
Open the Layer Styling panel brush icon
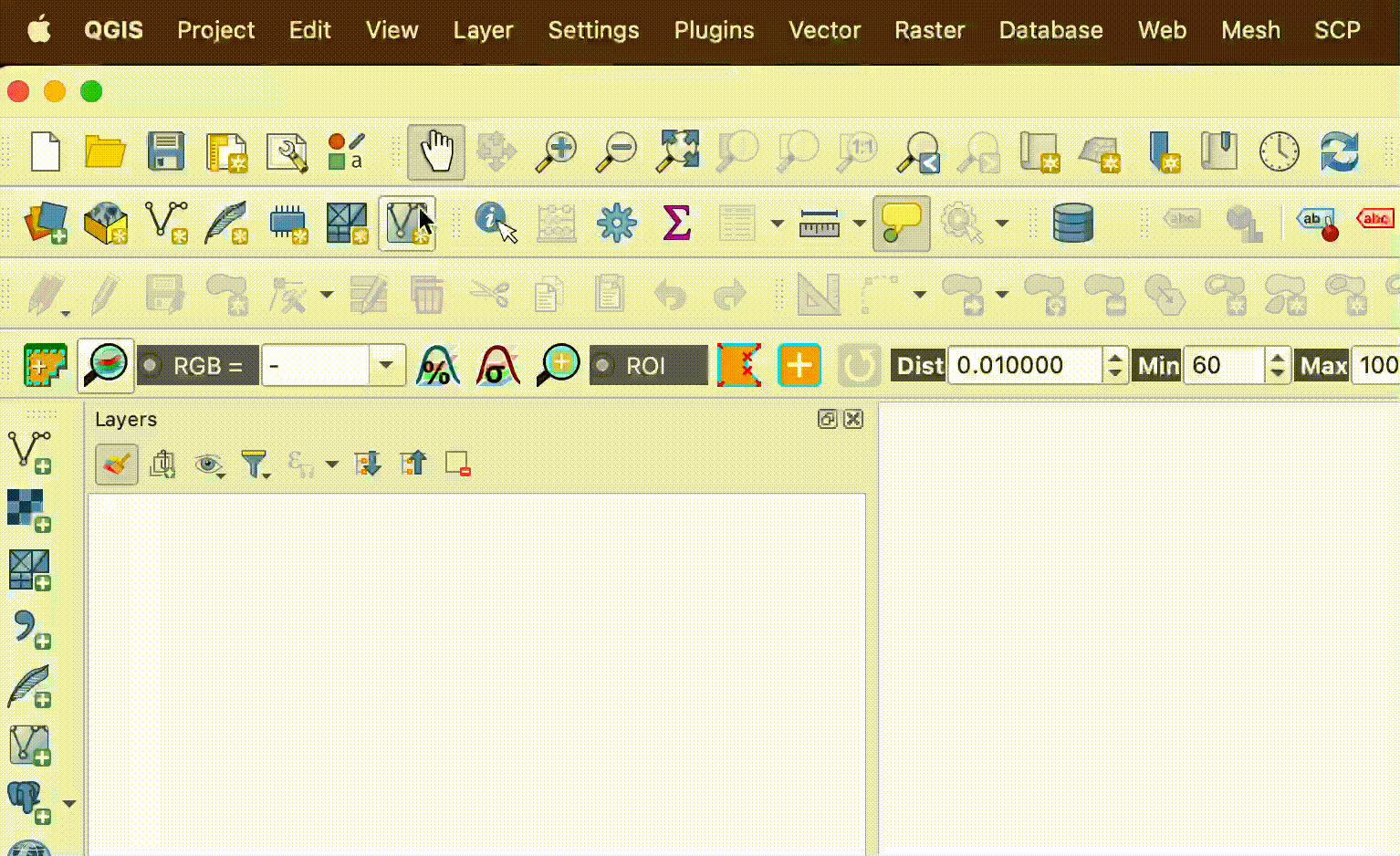click(x=117, y=465)
